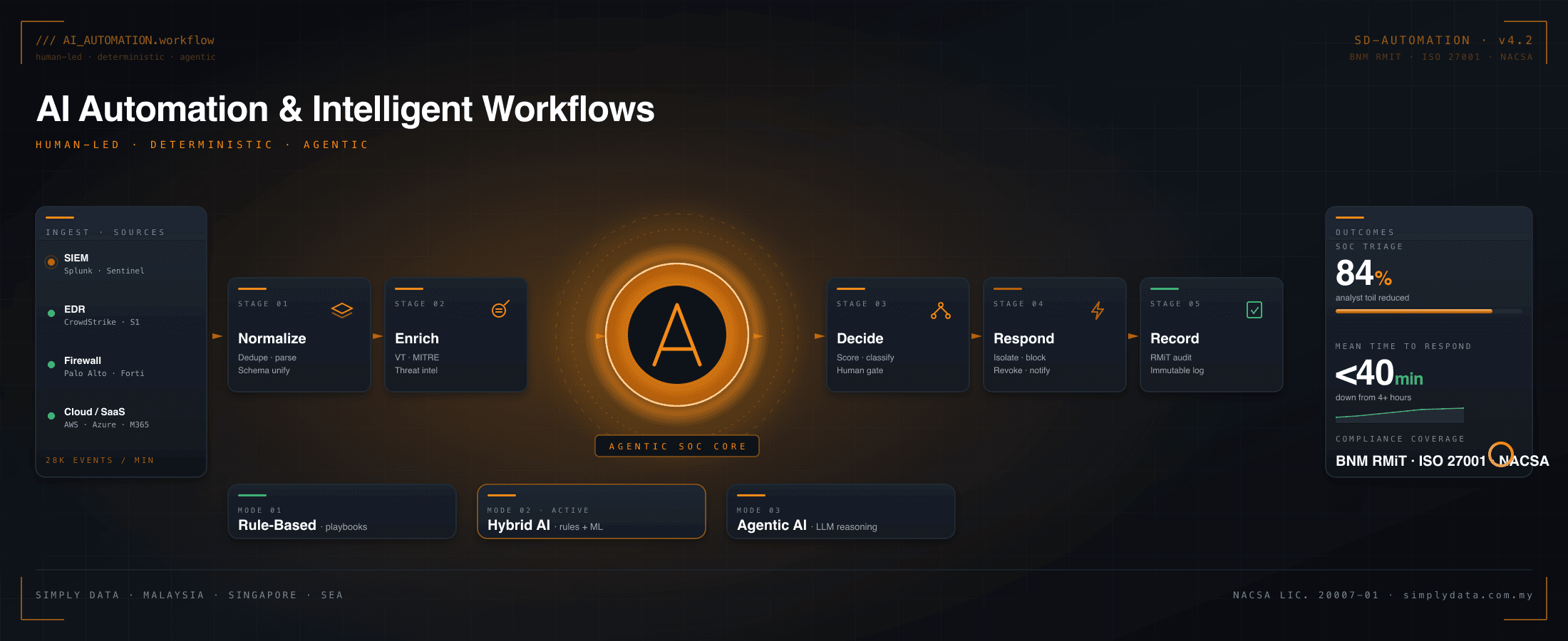Click the 'INGEST · SOURCES' heading
Viewport: 1568px width, 641px height.
[105, 232]
